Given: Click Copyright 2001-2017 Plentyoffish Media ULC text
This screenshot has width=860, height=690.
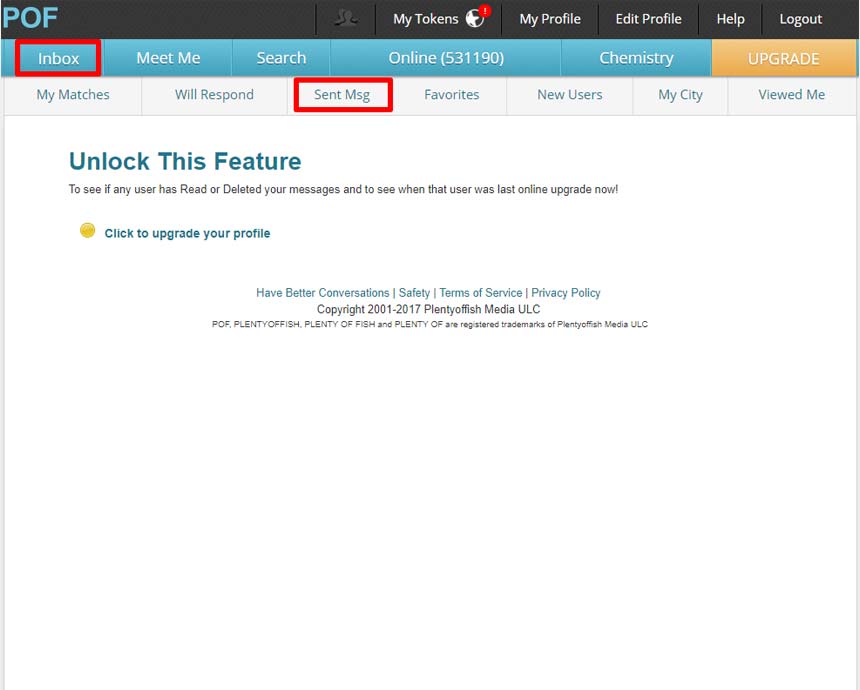Looking at the screenshot, I should point(428,309).
